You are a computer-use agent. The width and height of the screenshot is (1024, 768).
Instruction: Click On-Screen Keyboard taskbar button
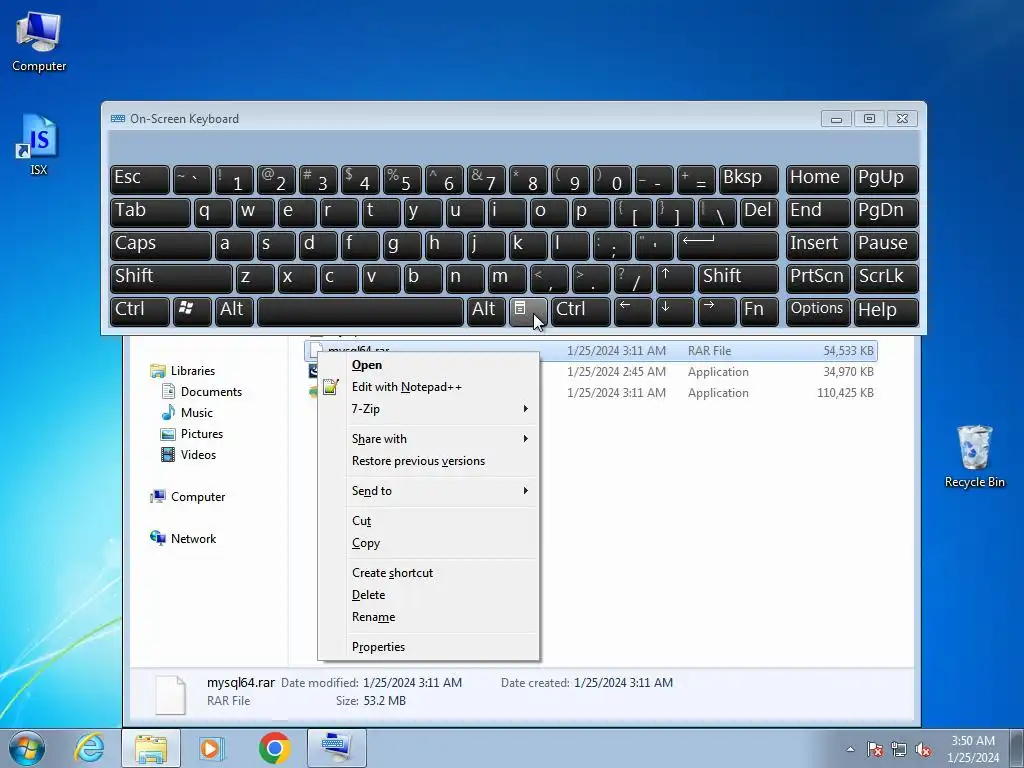pyautogui.click(x=337, y=748)
